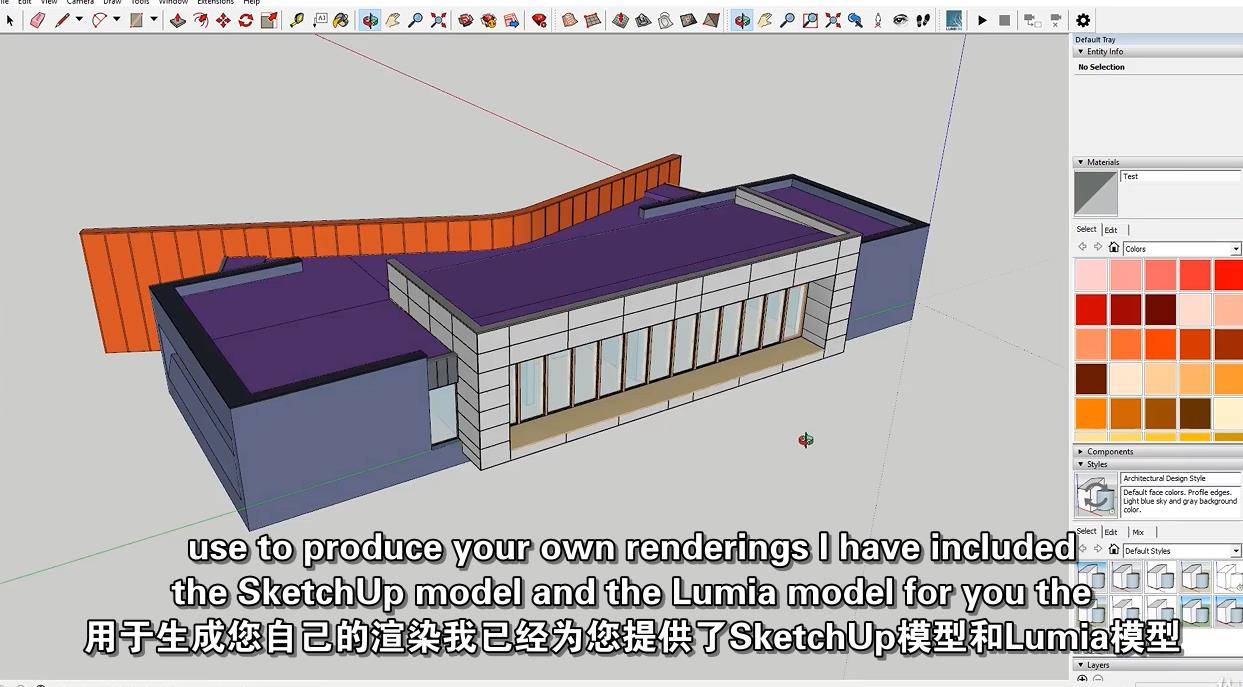
Task: Click Styles home library button
Action: click(x=1113, y=549)
